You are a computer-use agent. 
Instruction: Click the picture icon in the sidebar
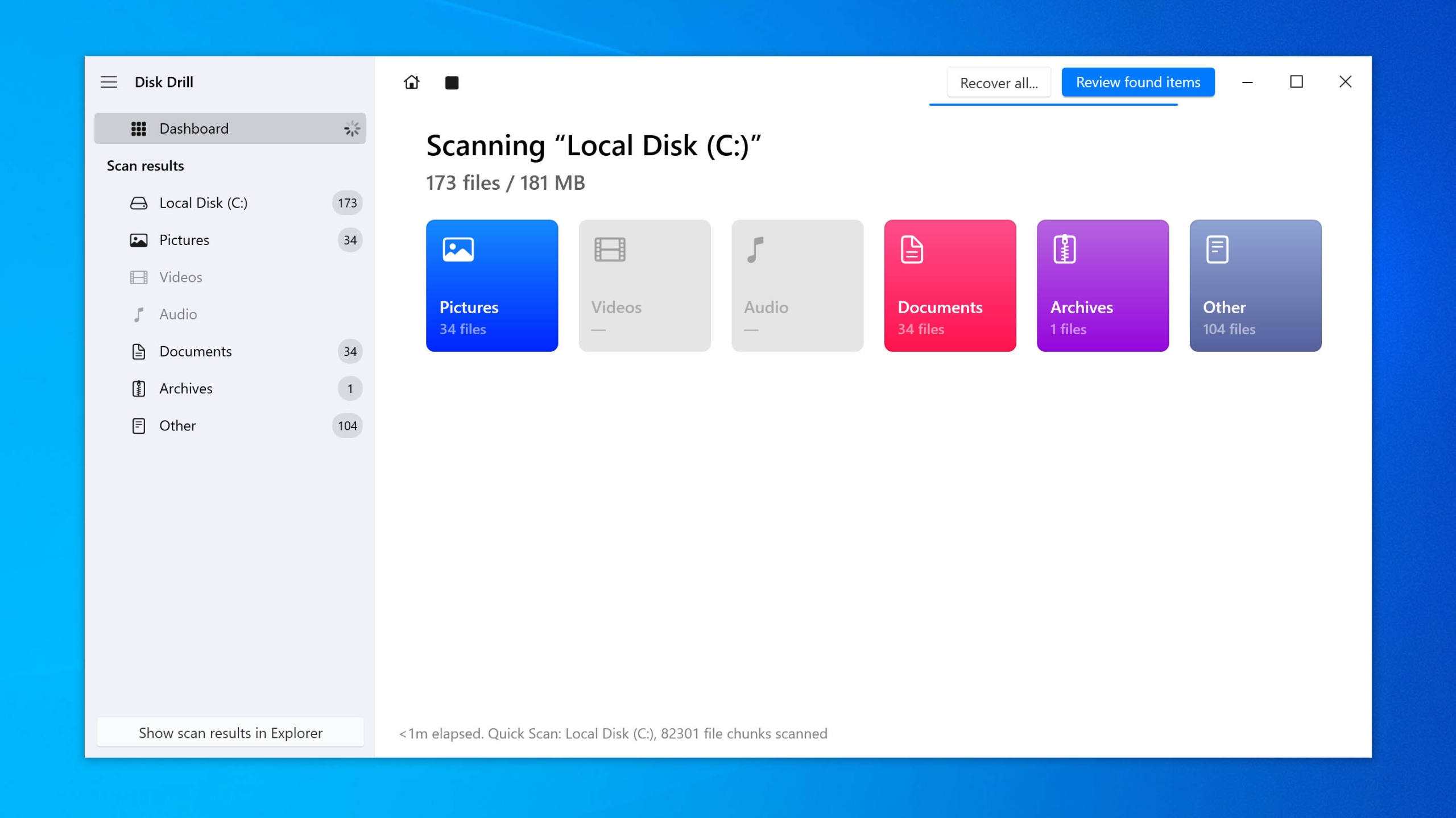coord(139,240)
